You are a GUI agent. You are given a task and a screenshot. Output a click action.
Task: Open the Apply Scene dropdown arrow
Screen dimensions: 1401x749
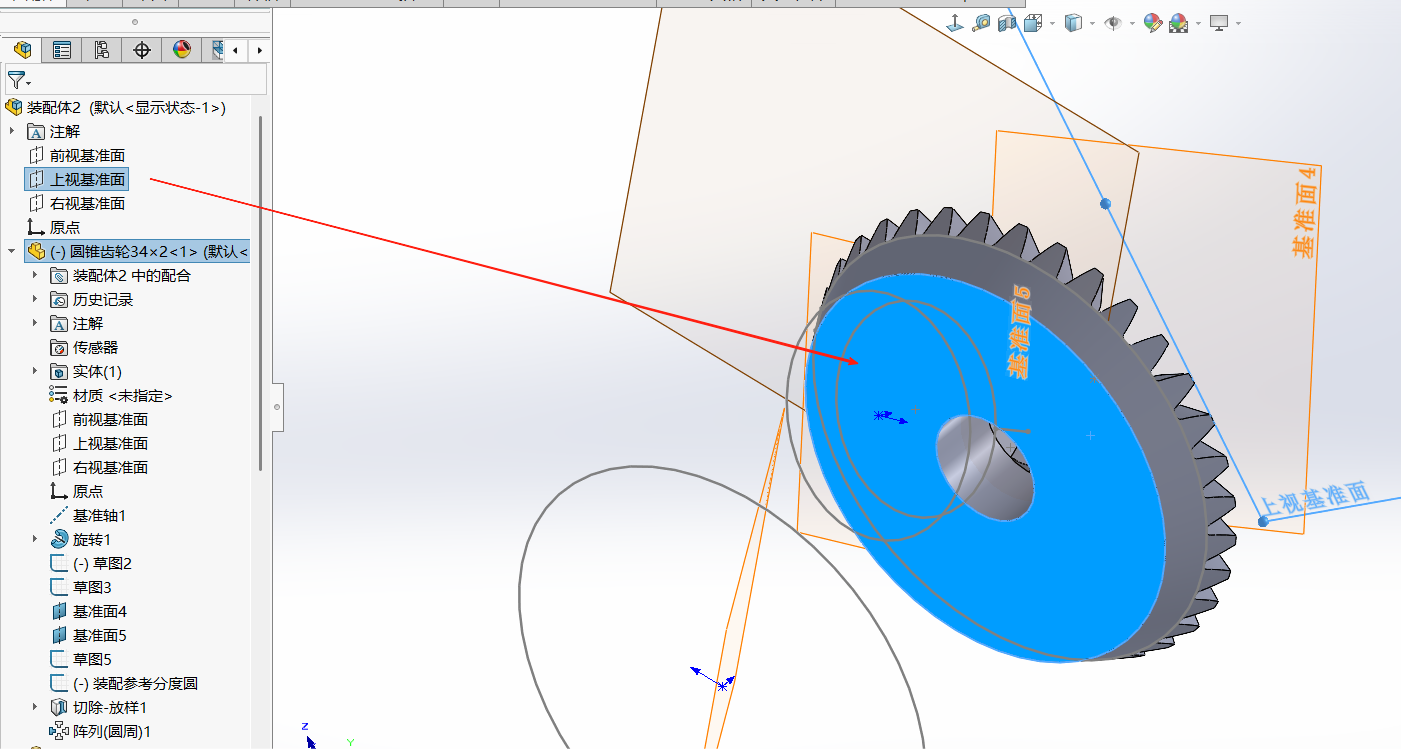coord(1198,23)
